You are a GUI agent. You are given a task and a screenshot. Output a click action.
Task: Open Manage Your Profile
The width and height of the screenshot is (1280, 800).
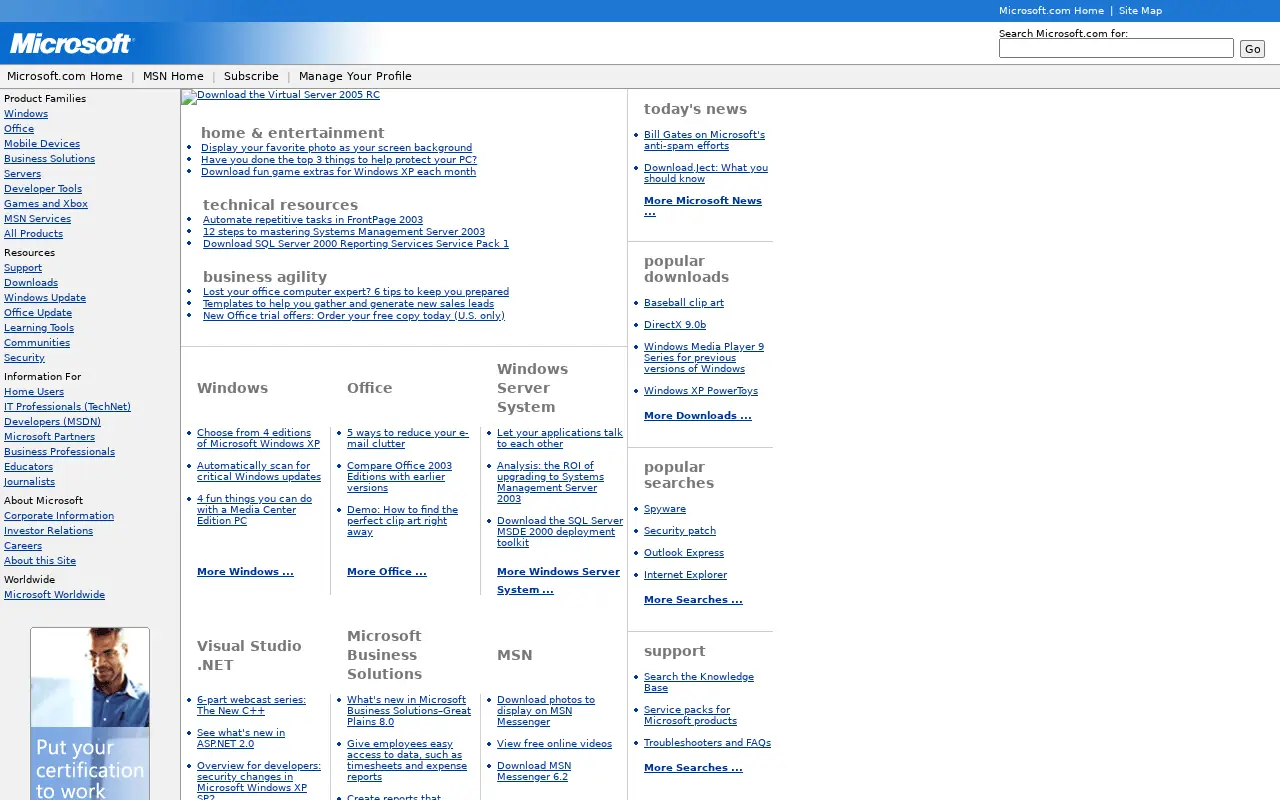coord(355,76)
